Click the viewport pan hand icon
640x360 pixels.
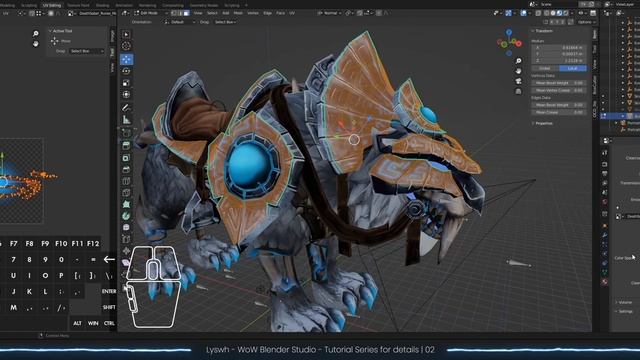(518, 71)
